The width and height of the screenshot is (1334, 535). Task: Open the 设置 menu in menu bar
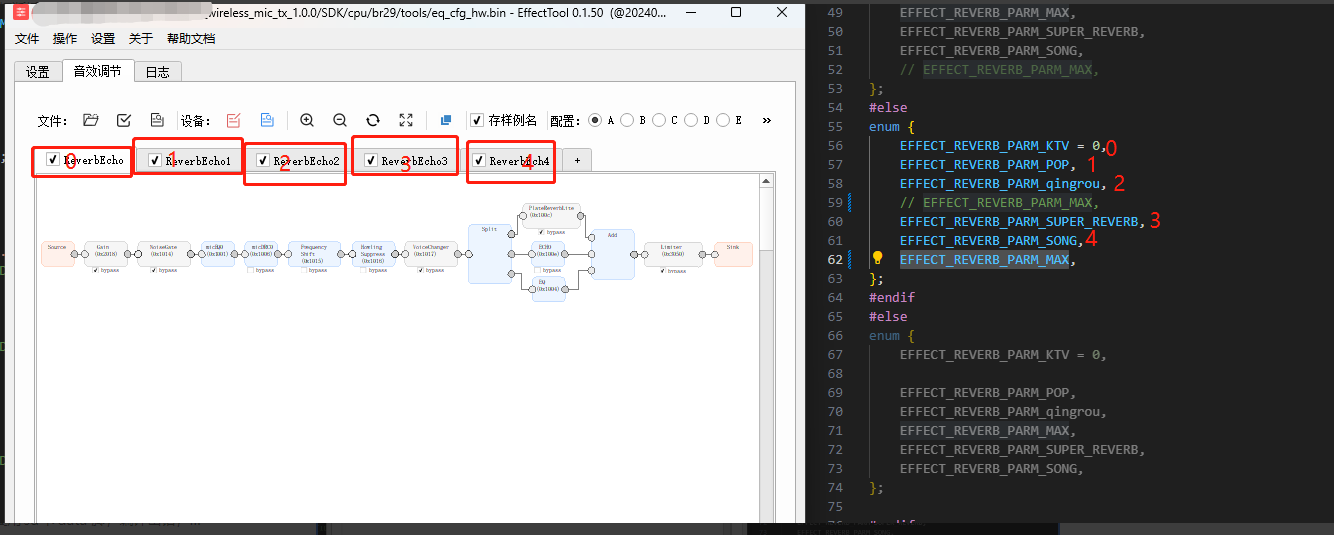(103, 39)
